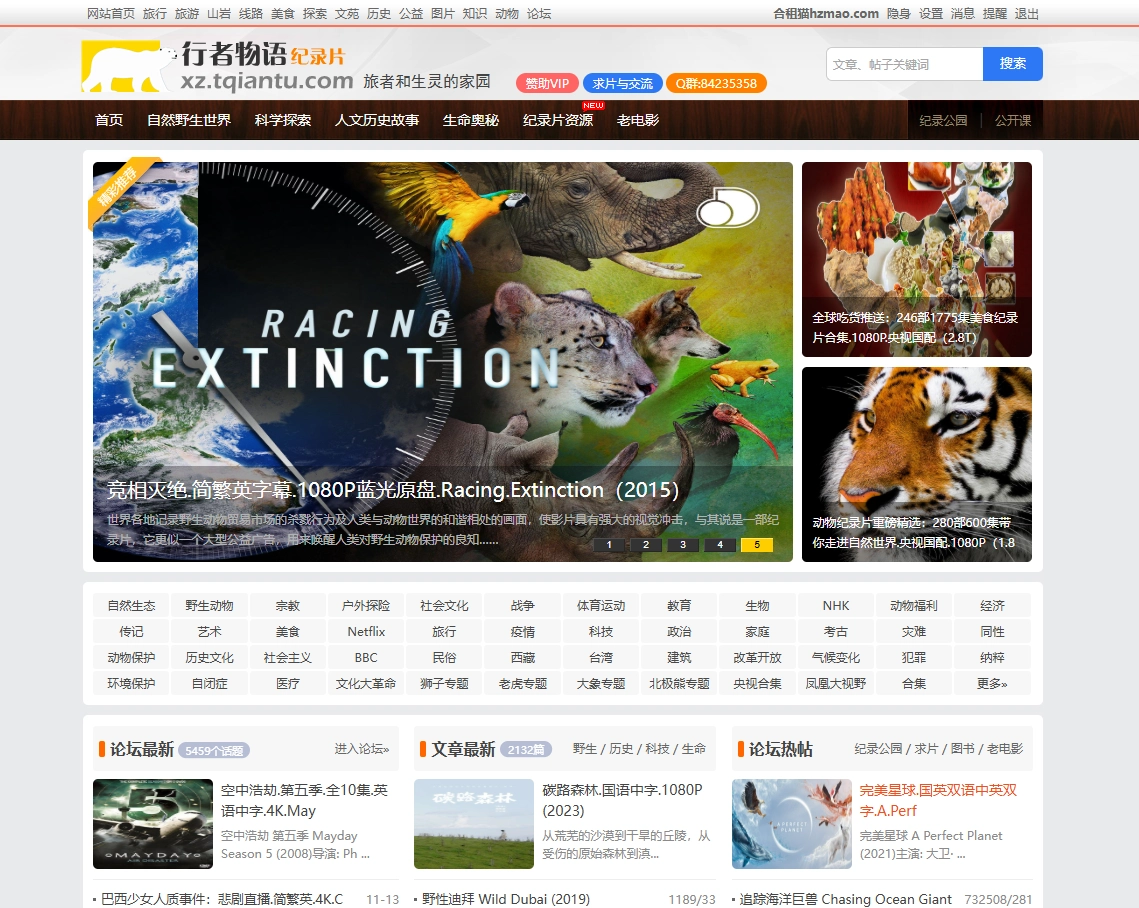This screenshot has height=908, width=1139.
Task: Click 退出 in the top bar
Action: (x=1026, y=14)
